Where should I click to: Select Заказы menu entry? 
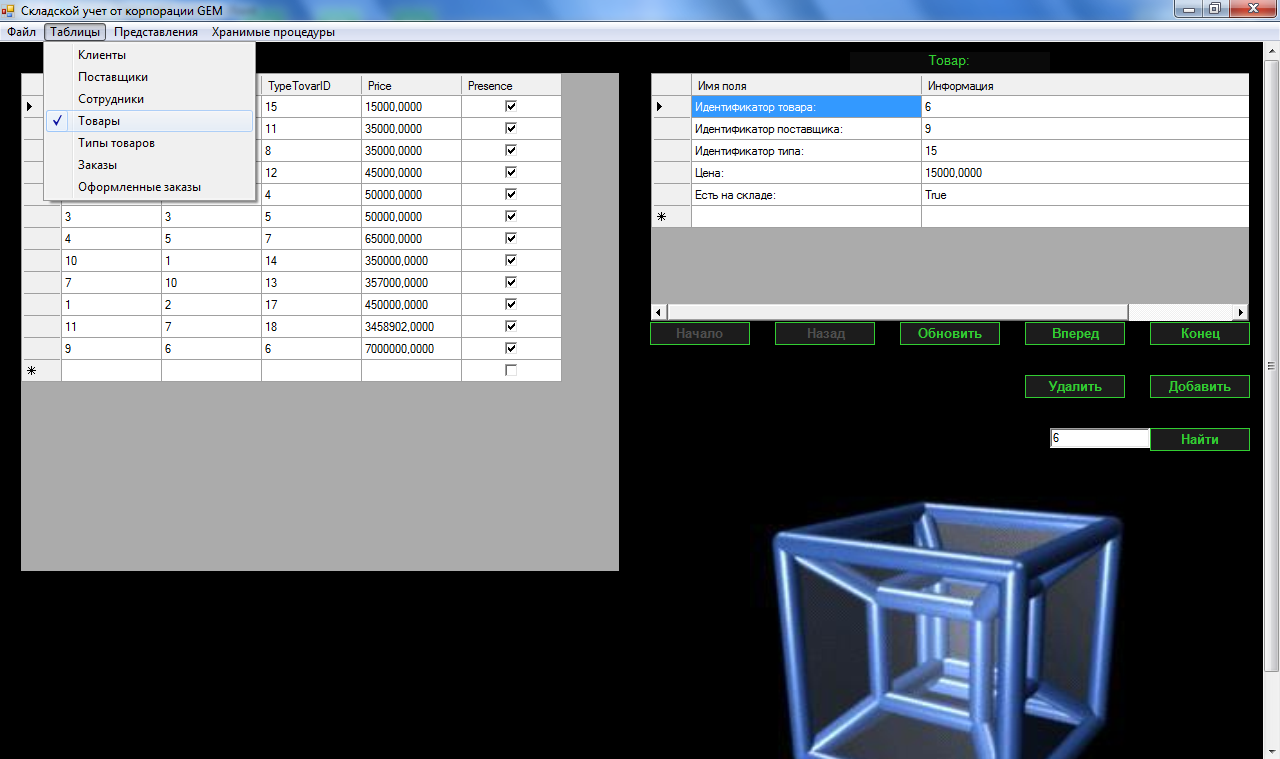149,165
